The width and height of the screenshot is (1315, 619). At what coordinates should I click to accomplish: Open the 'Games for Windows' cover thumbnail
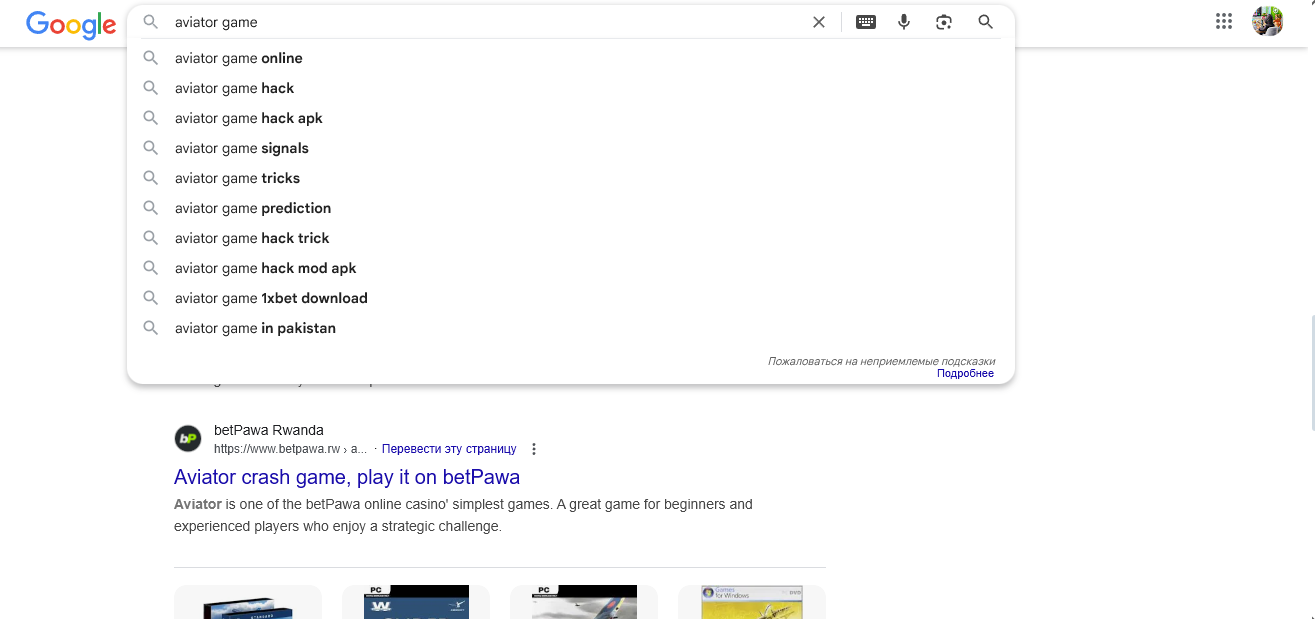click(752, 602)
